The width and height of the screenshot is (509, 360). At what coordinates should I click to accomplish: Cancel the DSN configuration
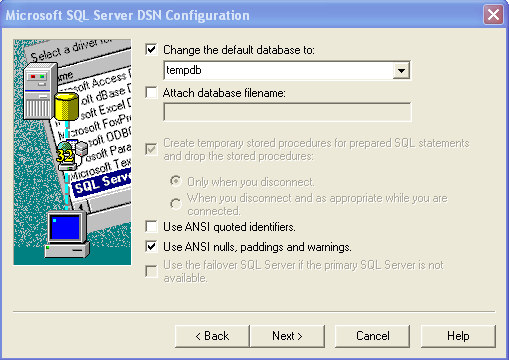pos(372,336)
